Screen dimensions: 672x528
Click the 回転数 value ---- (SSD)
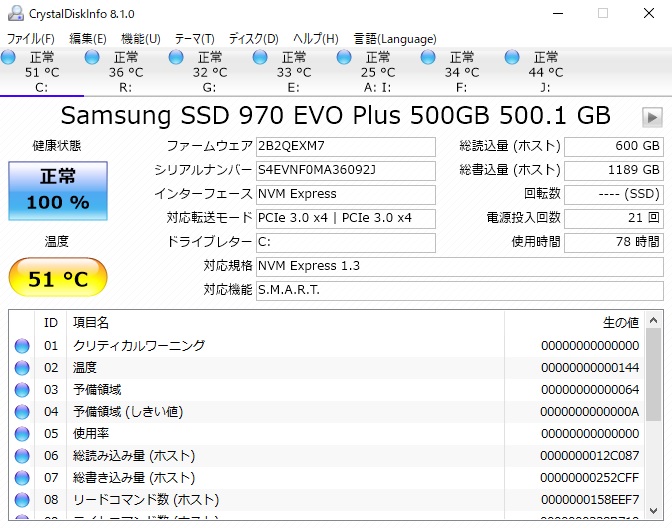(614, 195)
